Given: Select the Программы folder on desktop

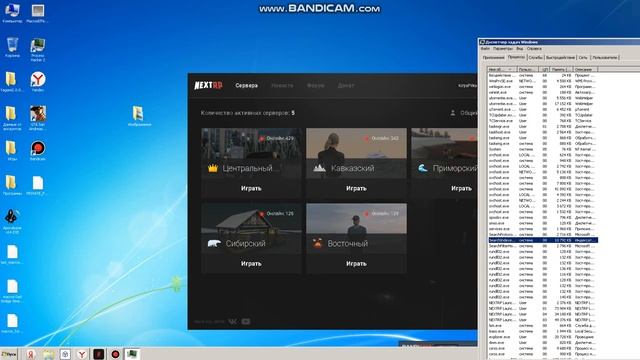Looking at the screenshot, I should click(12, 185).
